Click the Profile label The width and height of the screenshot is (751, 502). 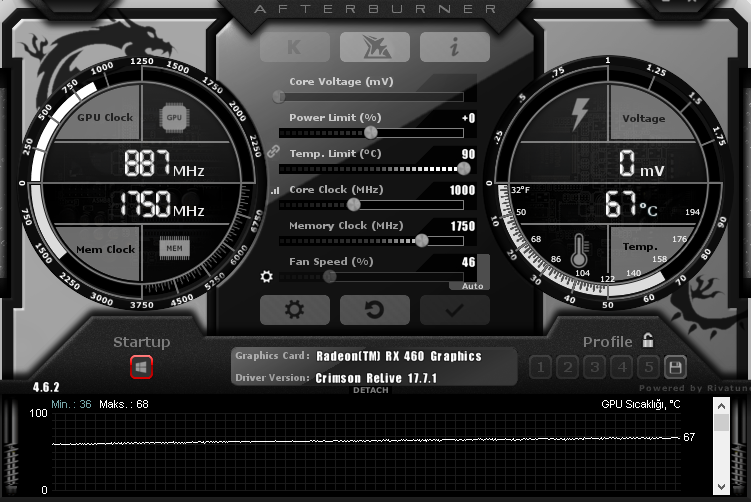point(607,342)
